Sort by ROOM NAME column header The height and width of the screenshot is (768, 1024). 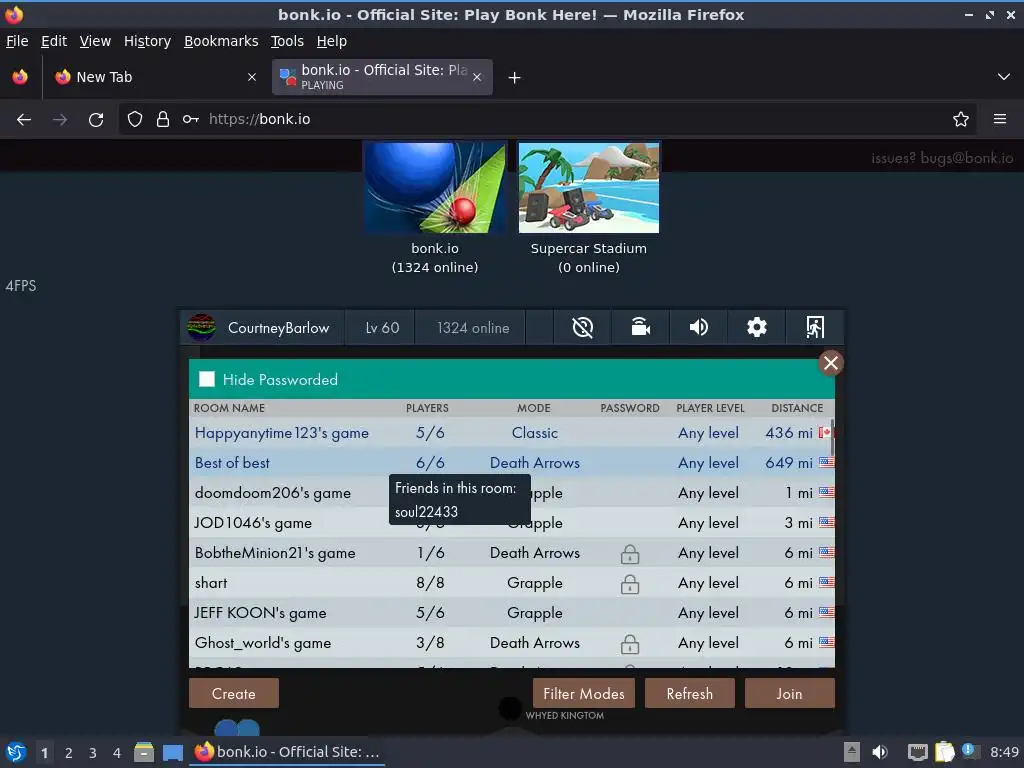229,408
